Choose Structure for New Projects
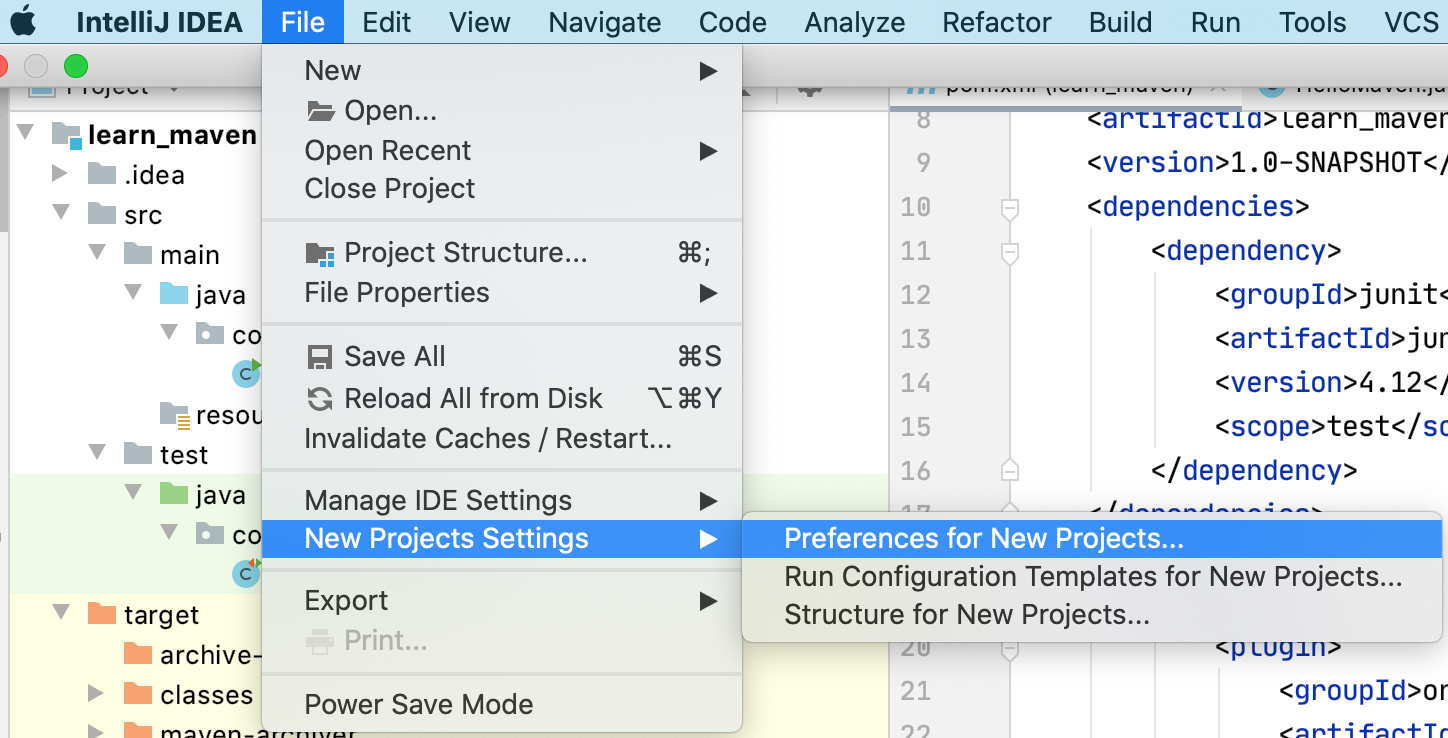Screen dimensions: 1448x738 tap(966, 614)
